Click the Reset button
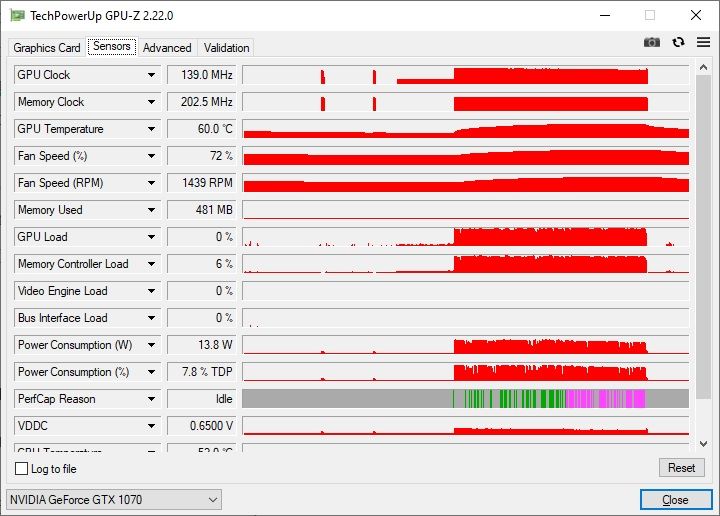 pos(681,468)
